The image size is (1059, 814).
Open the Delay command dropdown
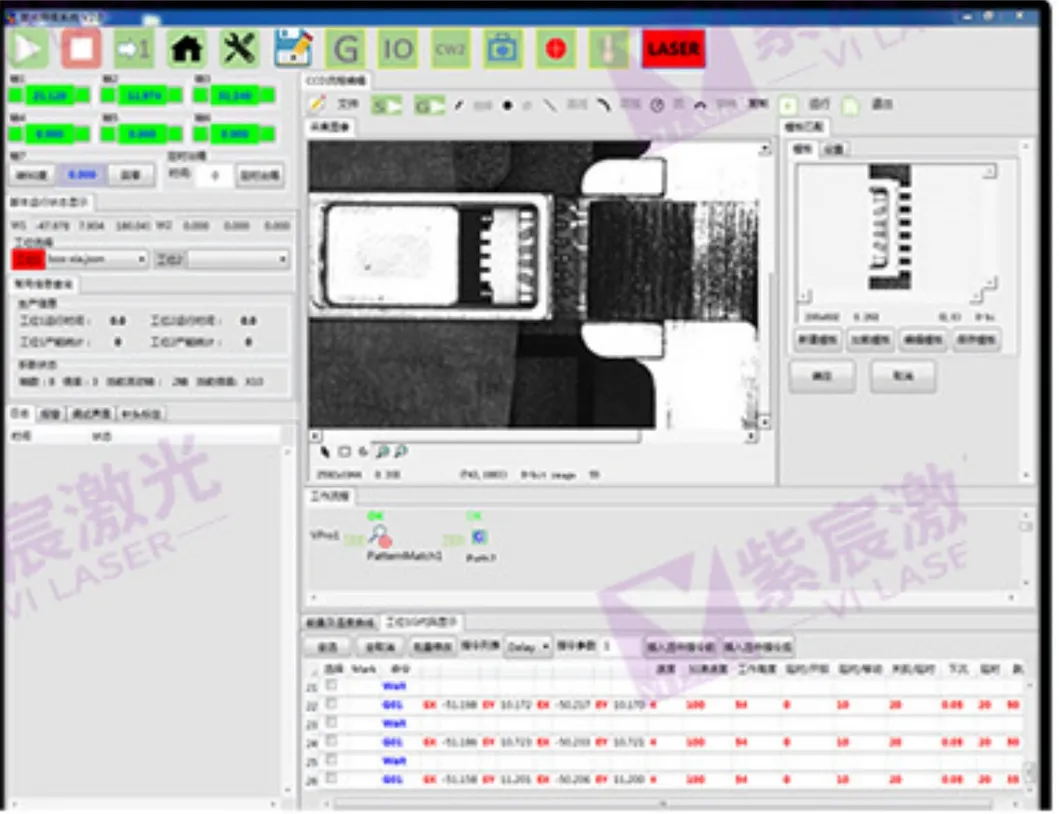pos(528,647)
